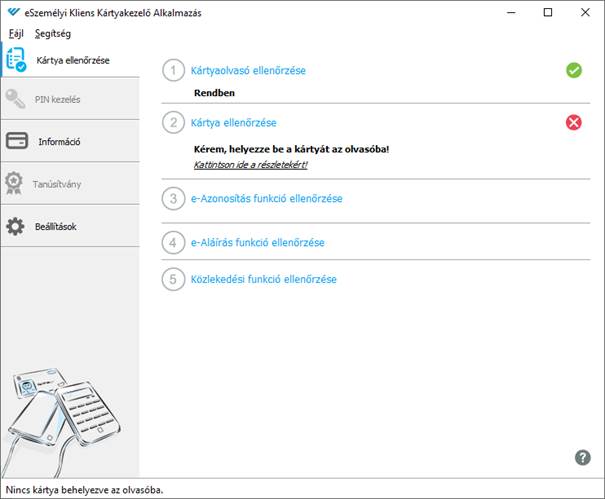The image size is (605, 499).
Task: Click the step 5 circle number
Action: [x=173, y=279]
